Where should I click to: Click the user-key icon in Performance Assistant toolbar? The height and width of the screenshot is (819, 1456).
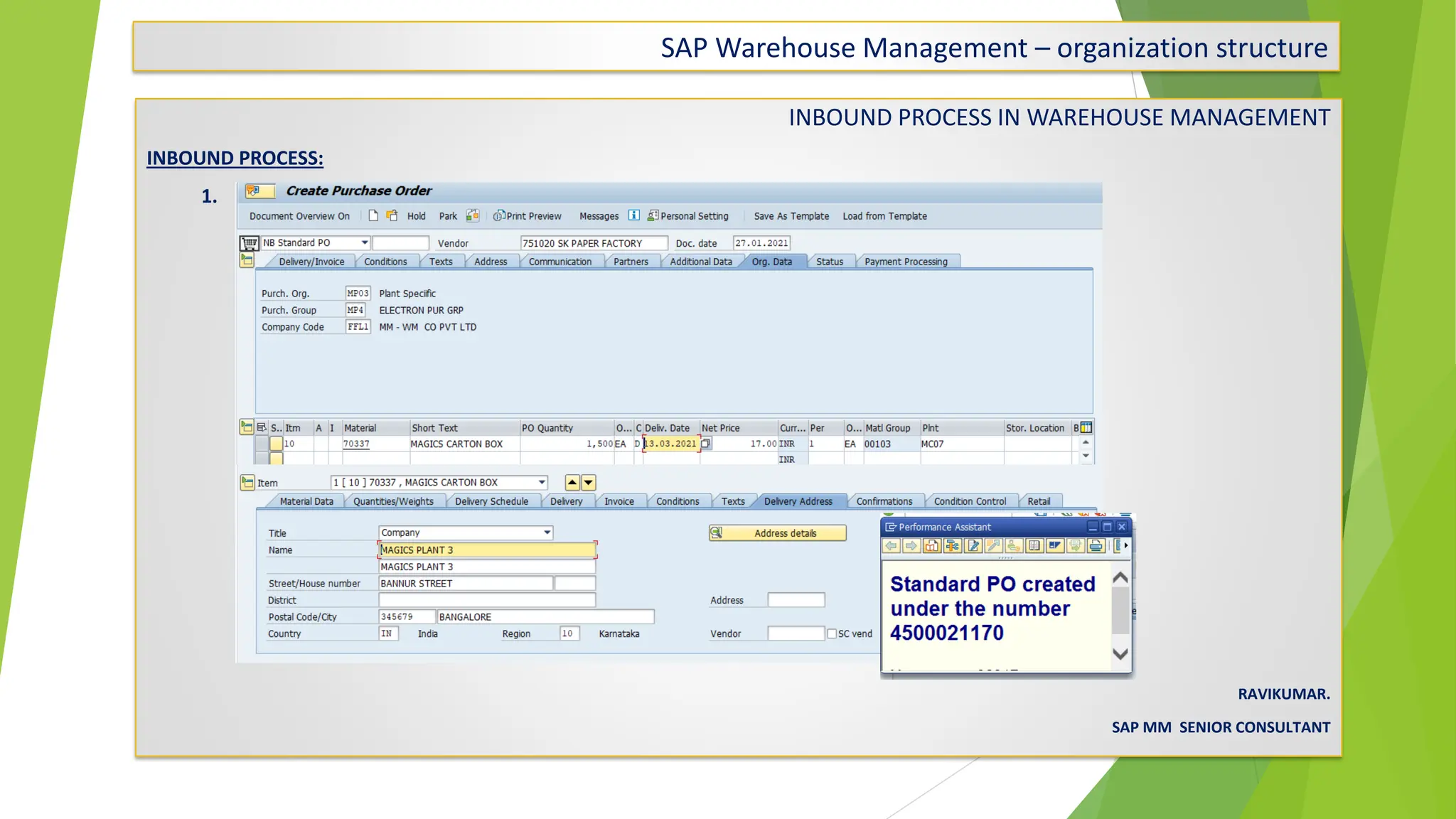point(1014,545)
